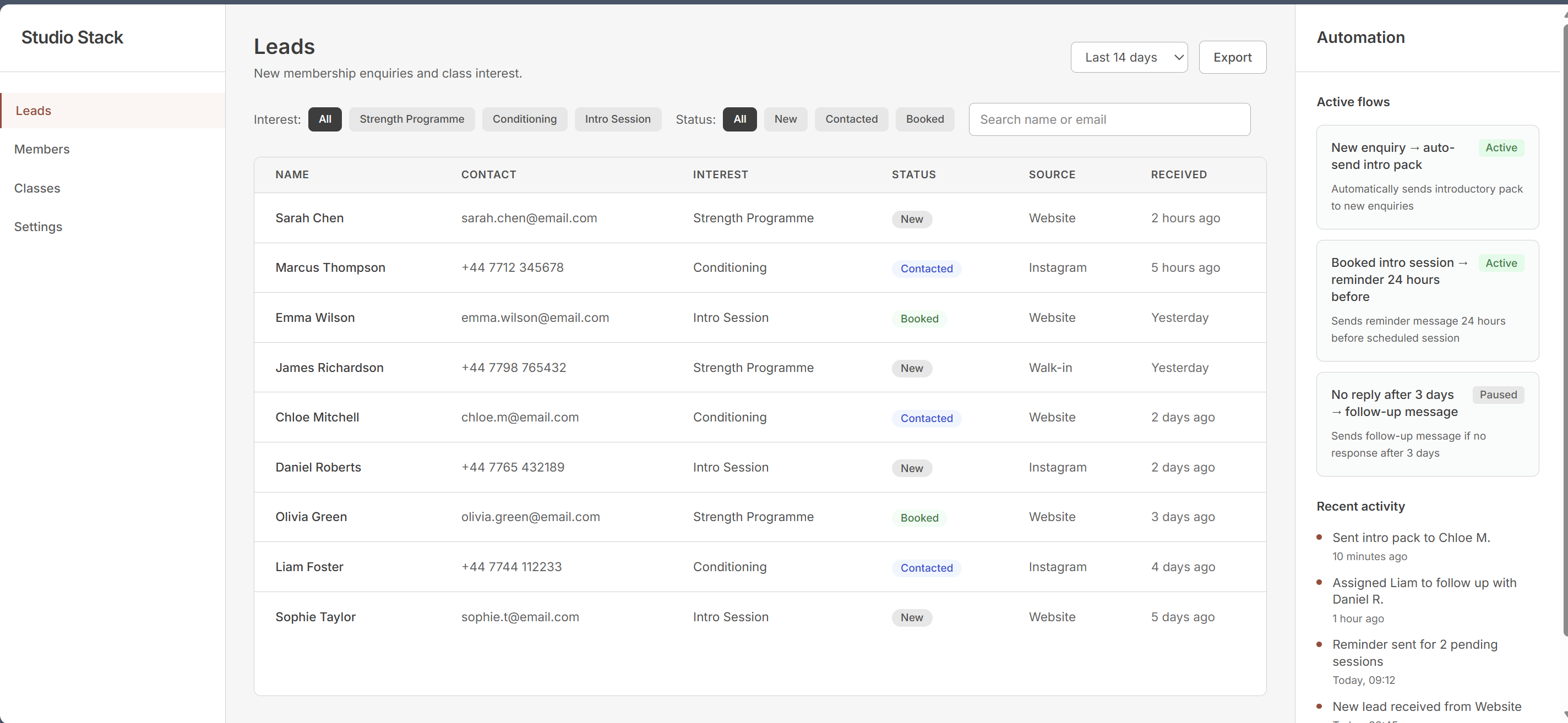Image resolution: width=1568 pixels, height=723 pixels.
Task: Click the Export button
Action: tap(1232, 57)
